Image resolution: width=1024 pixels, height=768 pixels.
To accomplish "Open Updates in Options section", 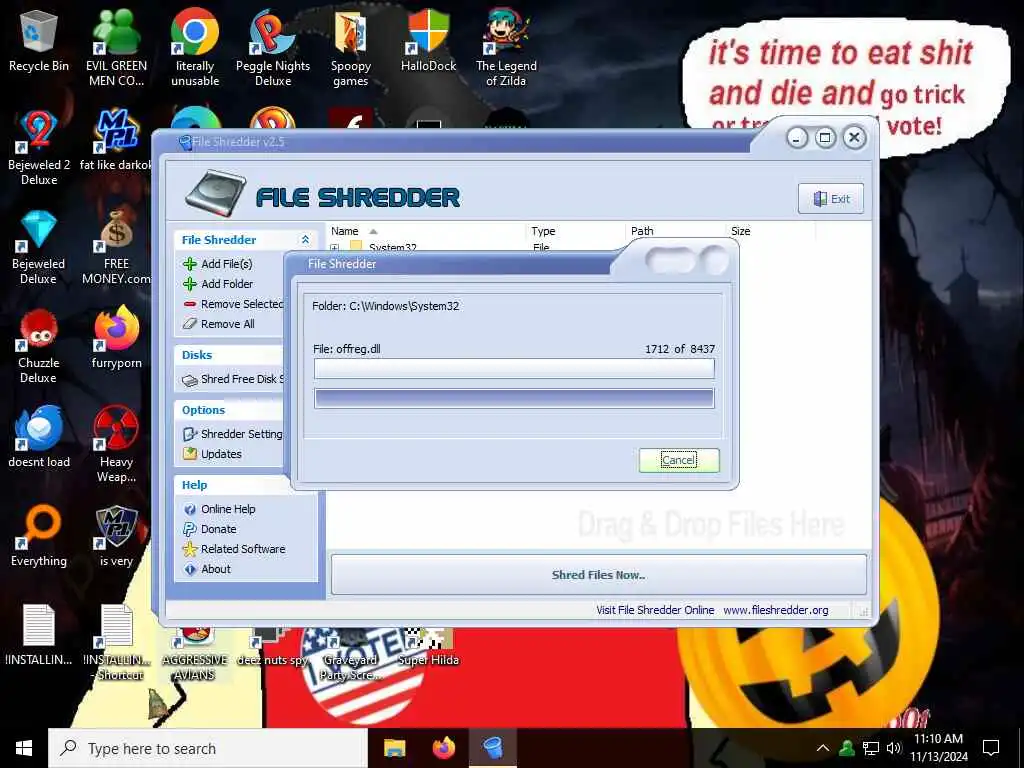I will (x=212, y=454).
